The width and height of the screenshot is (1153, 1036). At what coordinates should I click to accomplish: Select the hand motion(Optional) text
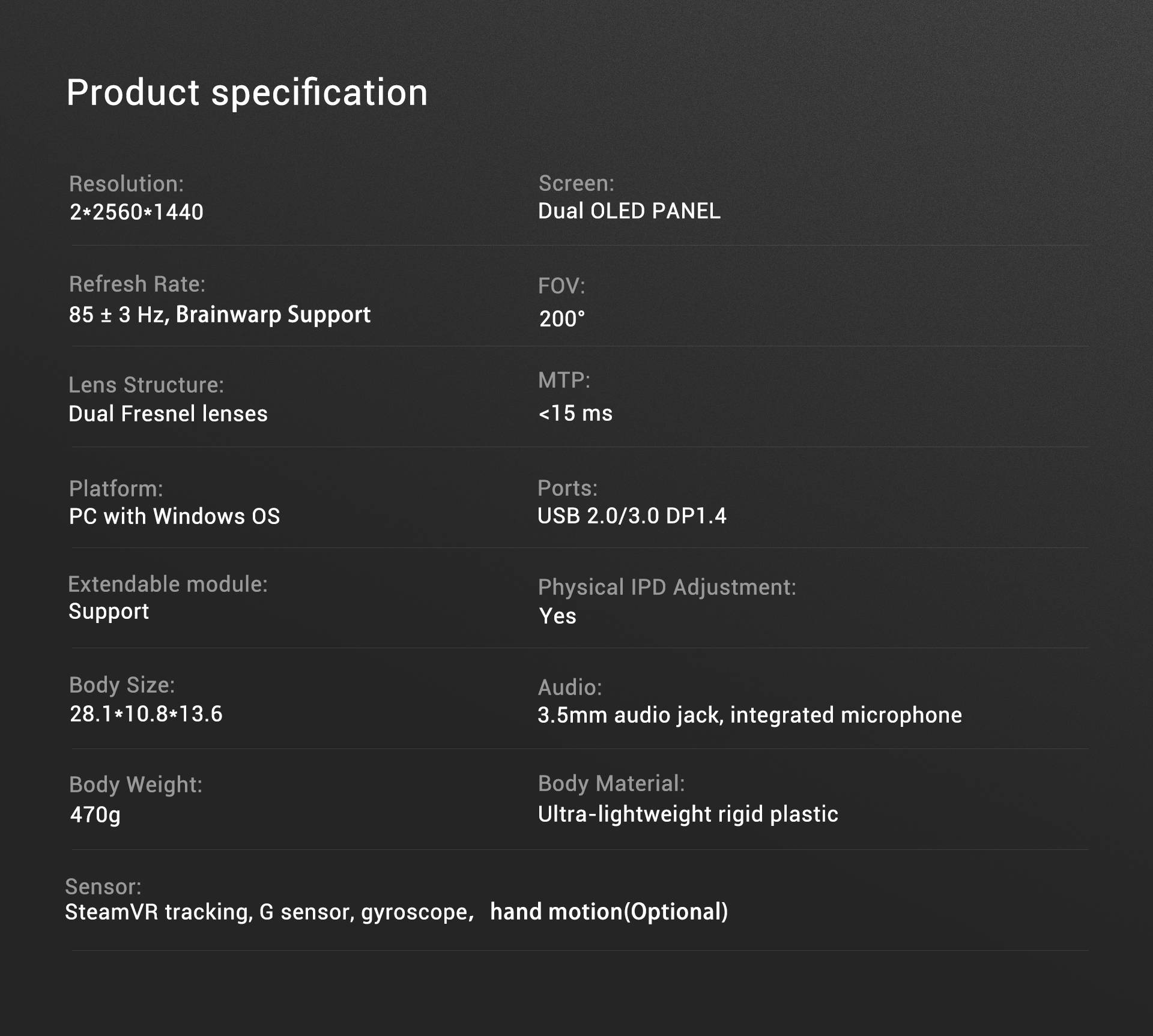(x=609, y=912)
